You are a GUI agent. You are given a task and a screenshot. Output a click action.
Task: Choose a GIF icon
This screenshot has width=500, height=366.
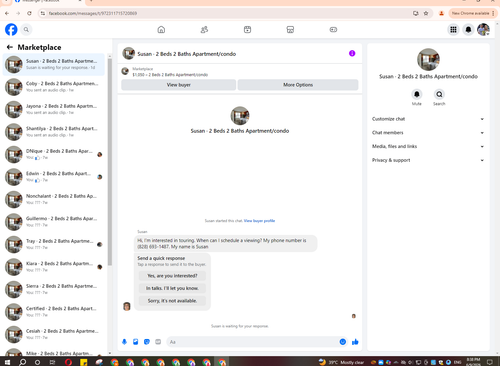click(158, 342)
